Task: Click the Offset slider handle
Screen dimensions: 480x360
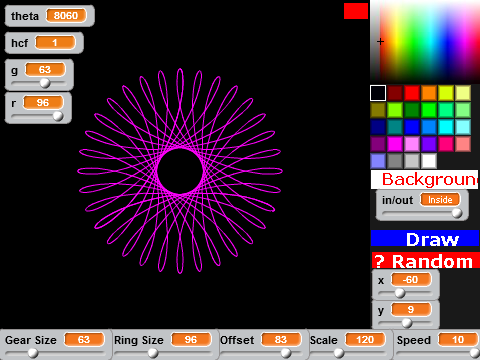Action: pos(286,353)
